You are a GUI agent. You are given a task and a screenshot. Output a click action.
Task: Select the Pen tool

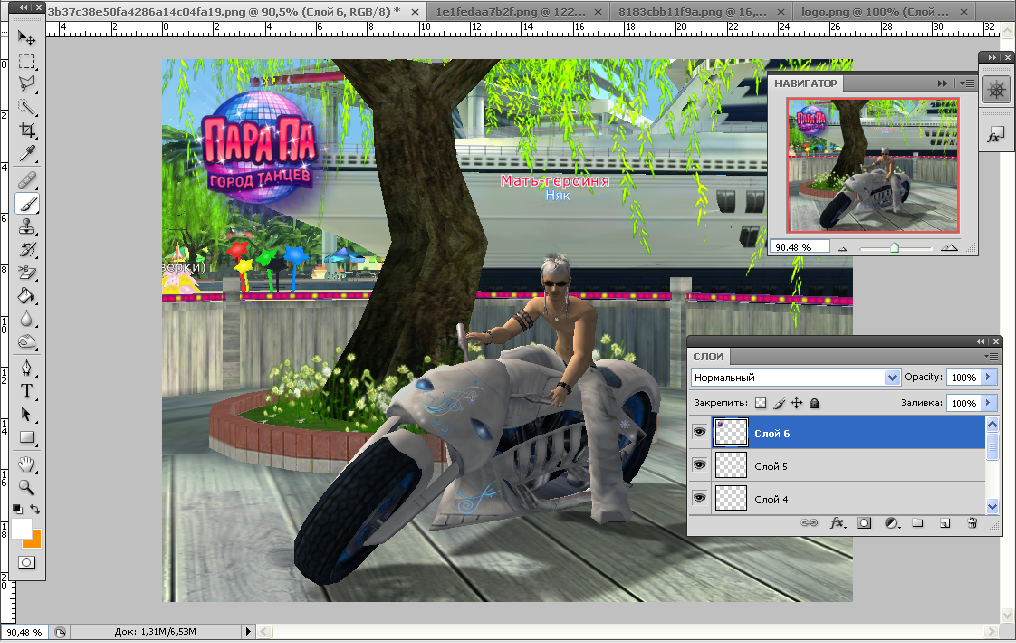click(x=27, y=368)
